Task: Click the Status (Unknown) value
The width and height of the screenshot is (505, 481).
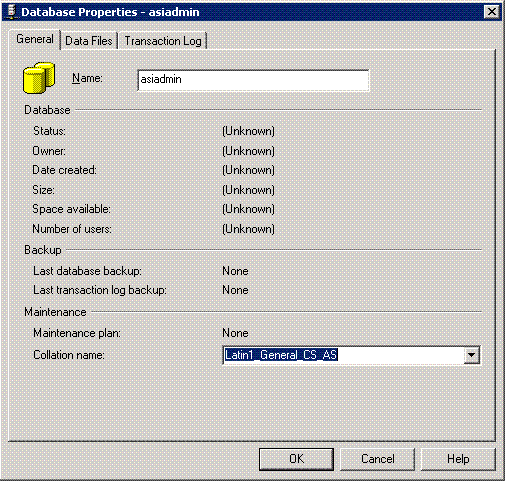Action: click(x=248, y=131)
